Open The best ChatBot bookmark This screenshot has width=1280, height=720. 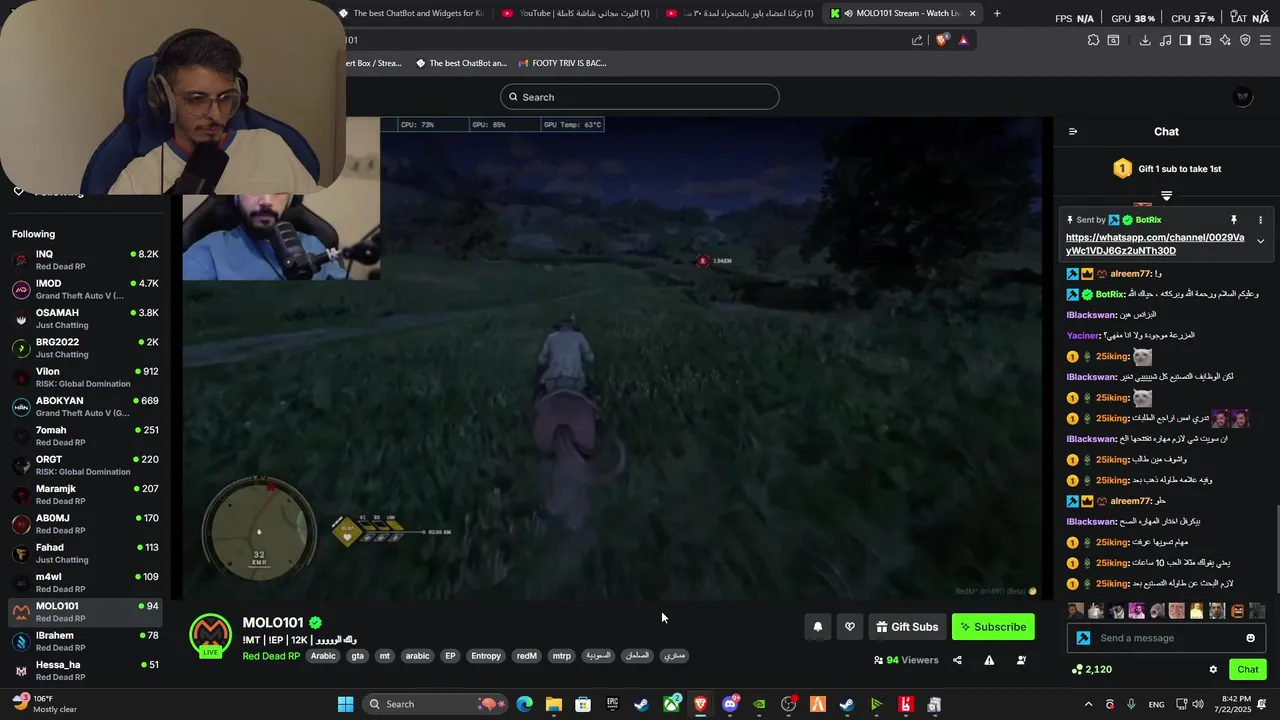463,63
